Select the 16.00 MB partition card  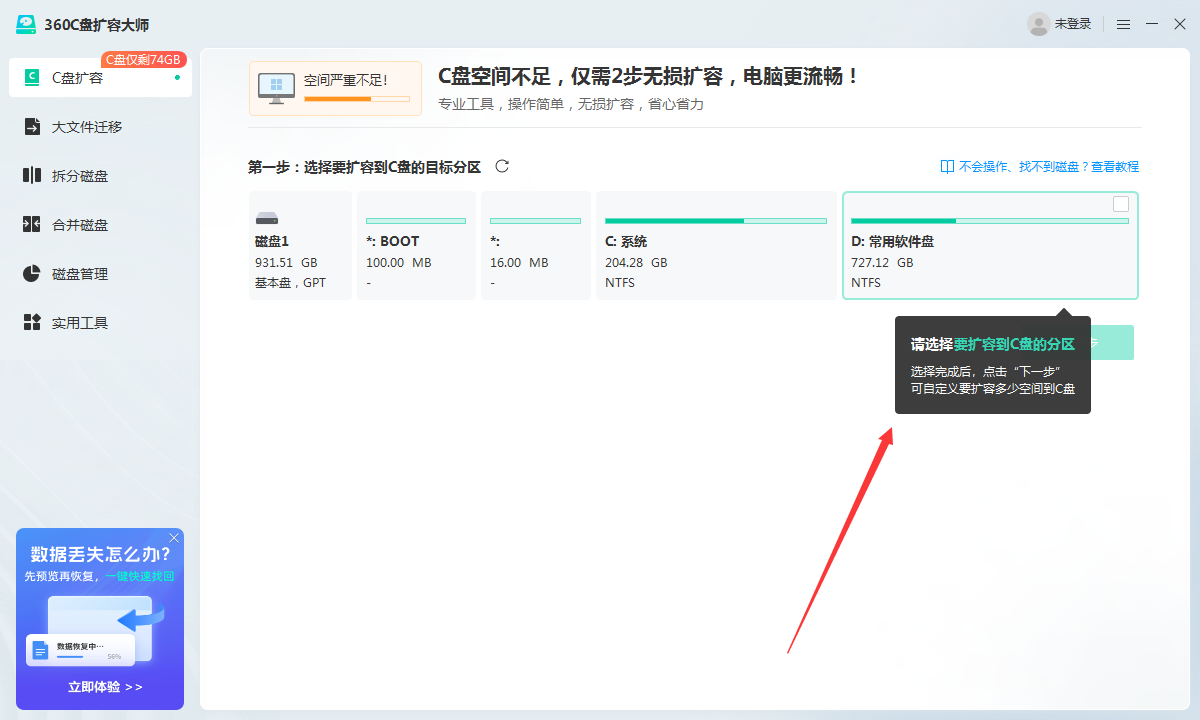[x=535, y=245]
